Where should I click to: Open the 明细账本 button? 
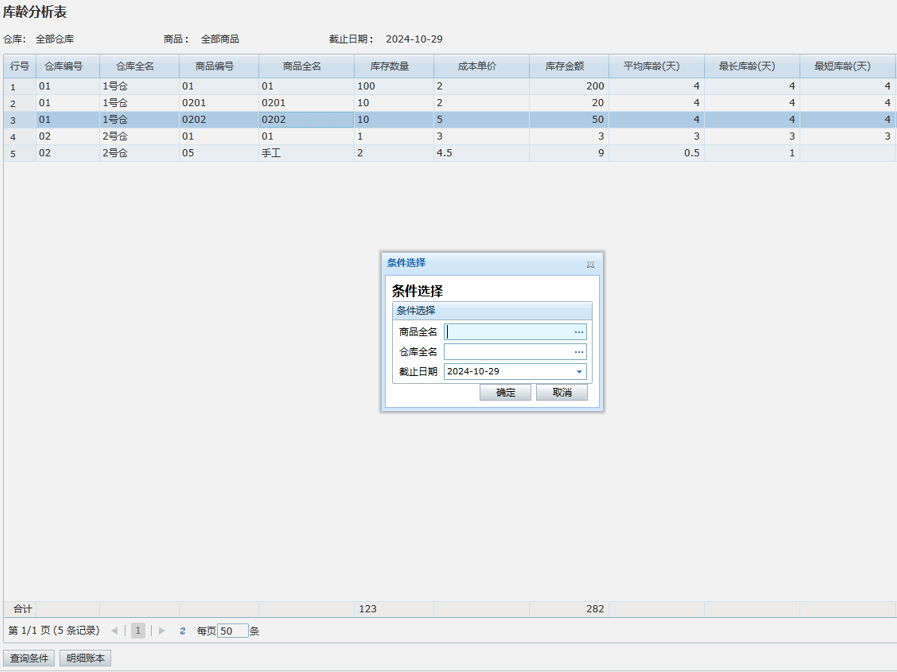tap(85, 658)
